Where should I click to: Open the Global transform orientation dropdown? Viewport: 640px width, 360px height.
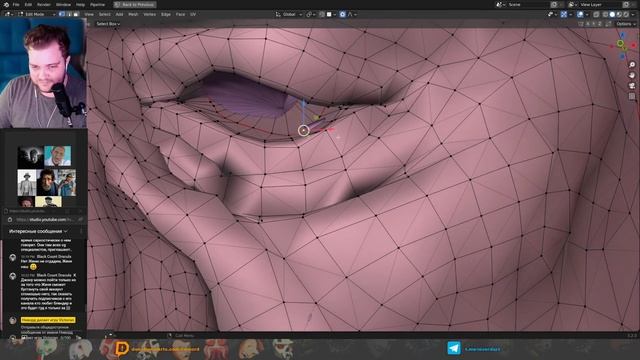tap(289, 14)
